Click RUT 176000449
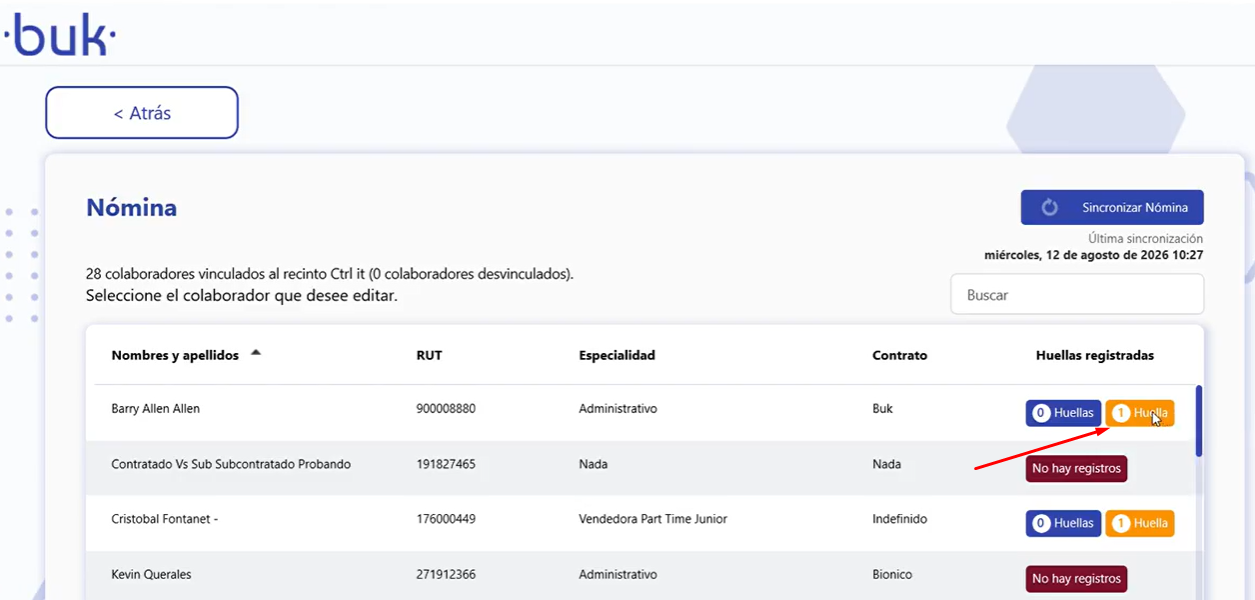Image resolution: width=1255 pixels, height=600 pixels. point(446,519)
